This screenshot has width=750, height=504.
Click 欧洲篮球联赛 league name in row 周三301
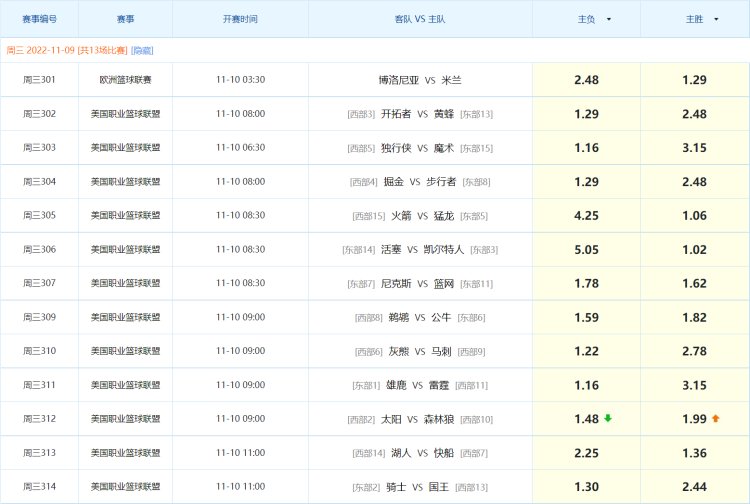[x=125, y=80]
